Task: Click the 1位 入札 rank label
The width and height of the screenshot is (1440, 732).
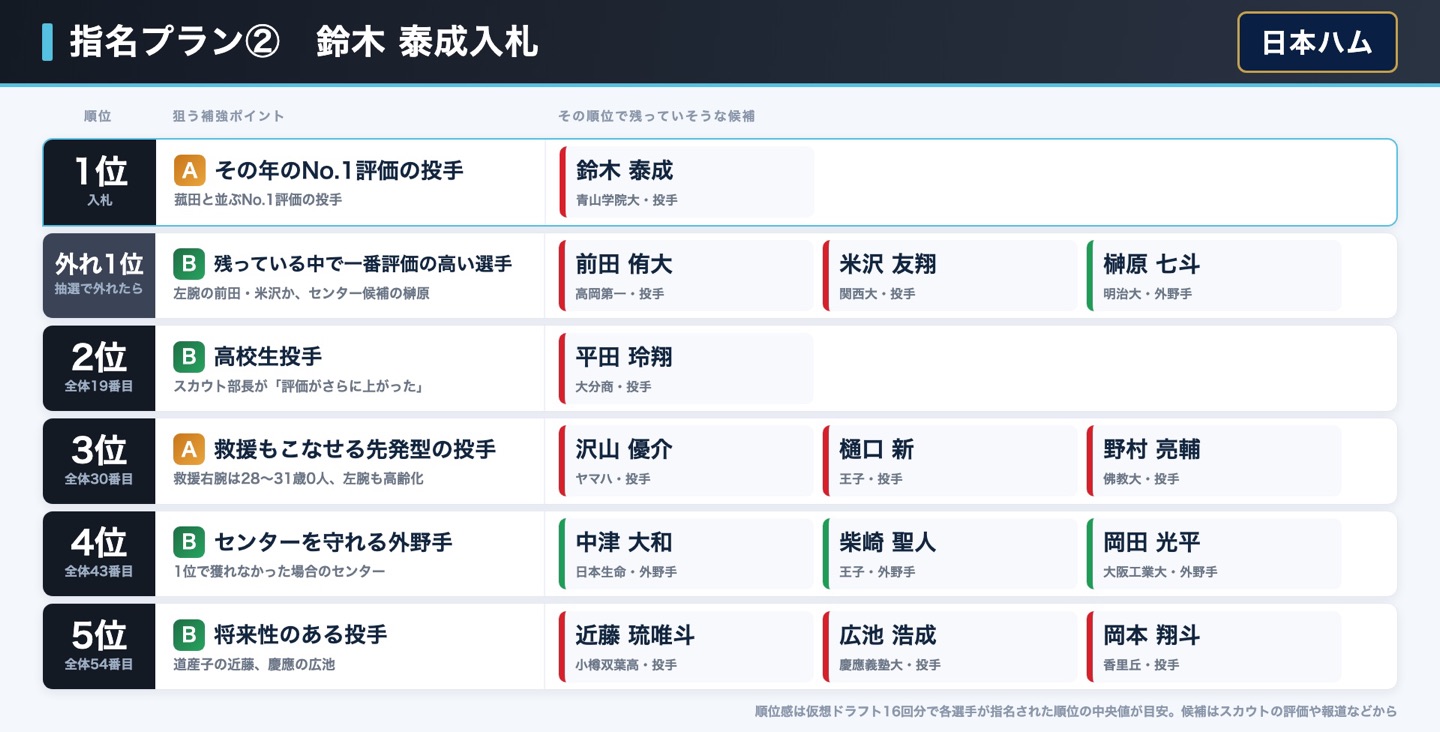Action: 100,182
